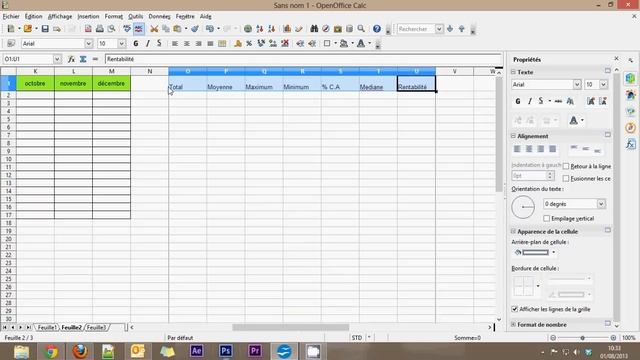Select column V header
The image size is (640, 360).
454,71
